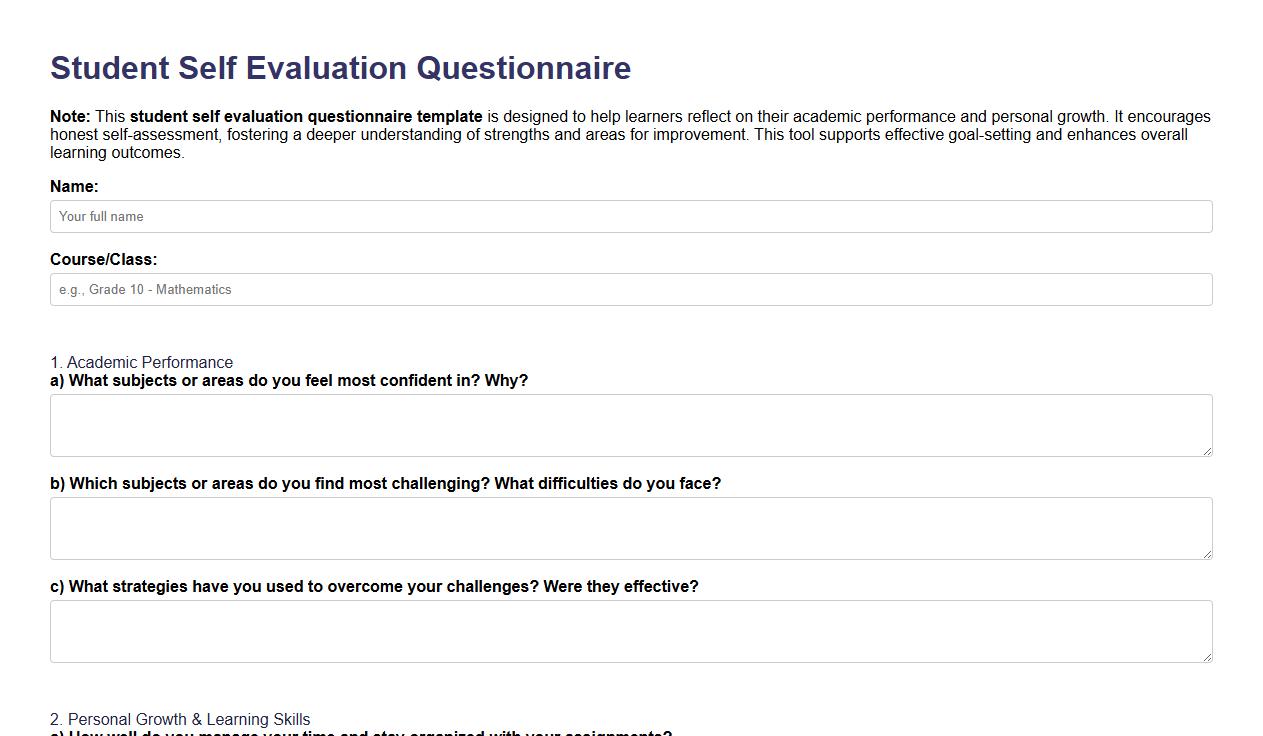Click the strategies to overcome challenges answer box
Screen dimensions: 1263x736
coord(631,630)
